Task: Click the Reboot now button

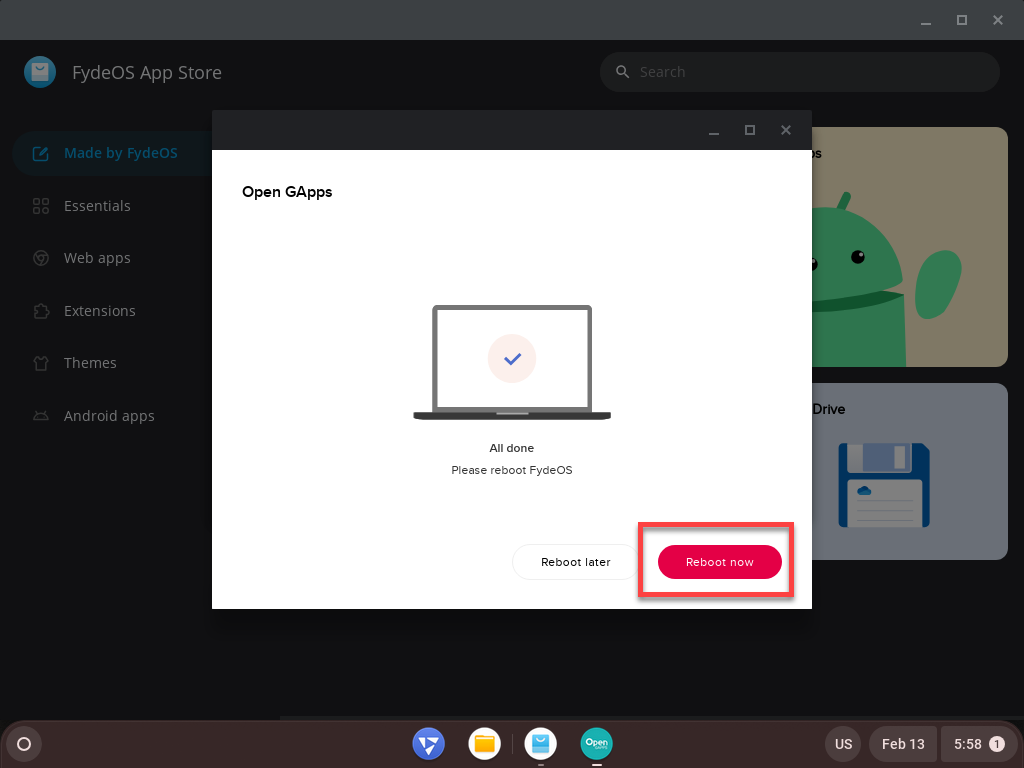Action: [x=719, y=562]
